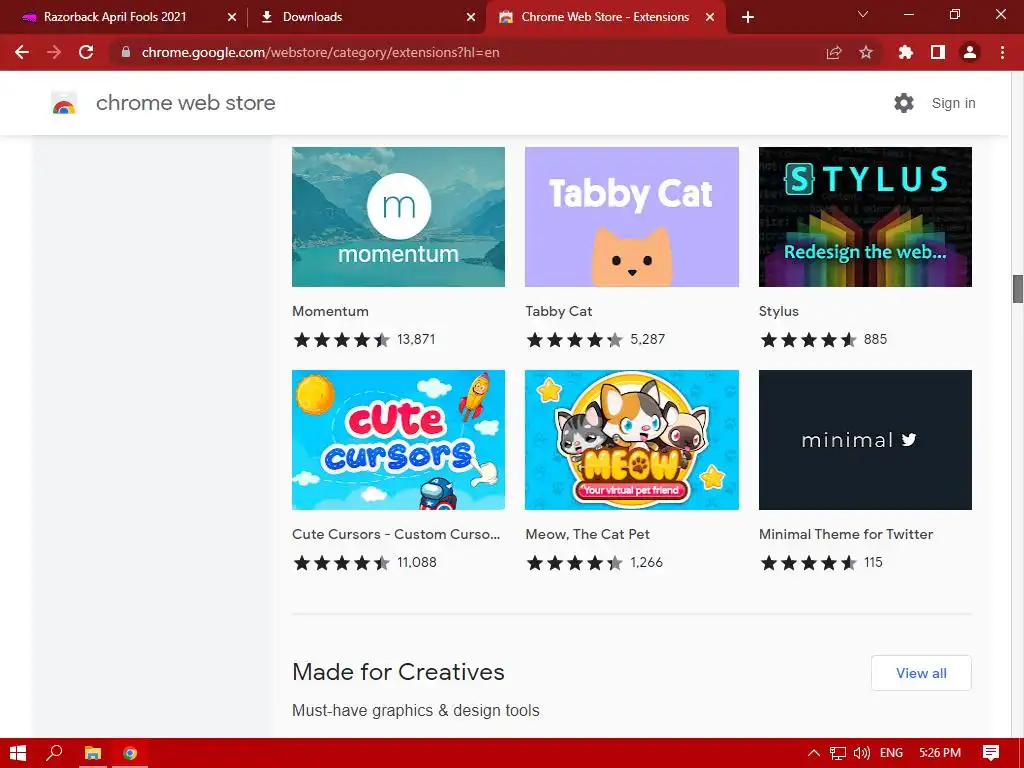Click the 'Meow, The Cat Pet' title
The width and height of the screenshot is (1024, 768).
coord(588,534)
